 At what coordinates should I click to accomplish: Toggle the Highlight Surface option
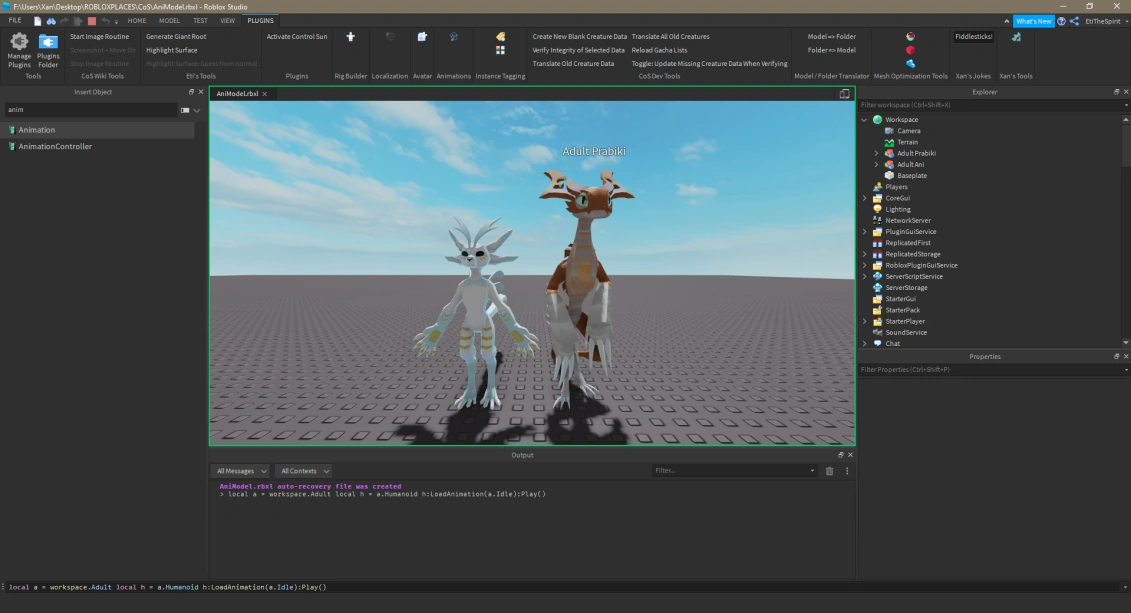[x=171, y=50]
